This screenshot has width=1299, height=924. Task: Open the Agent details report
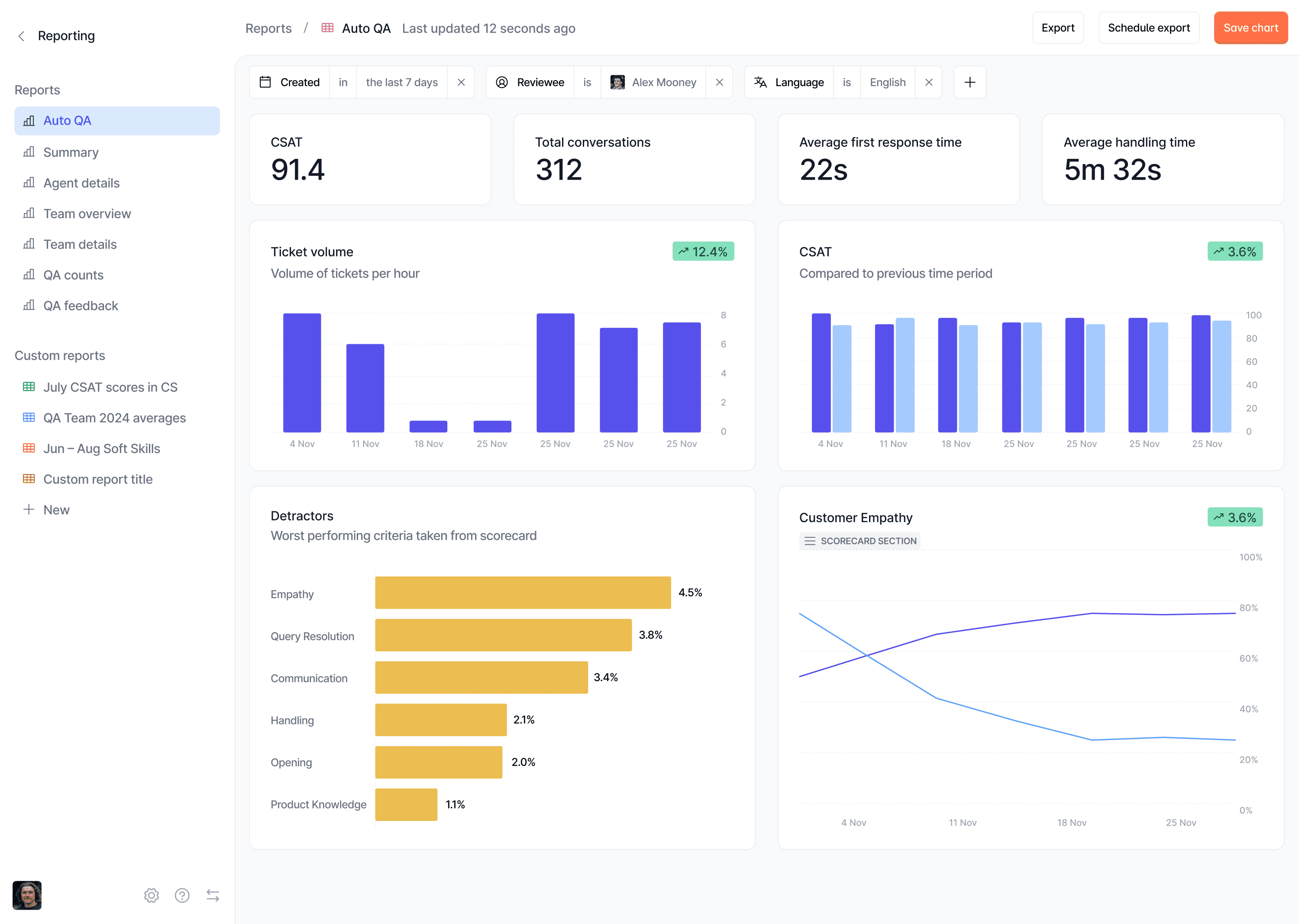click(81, 183)
